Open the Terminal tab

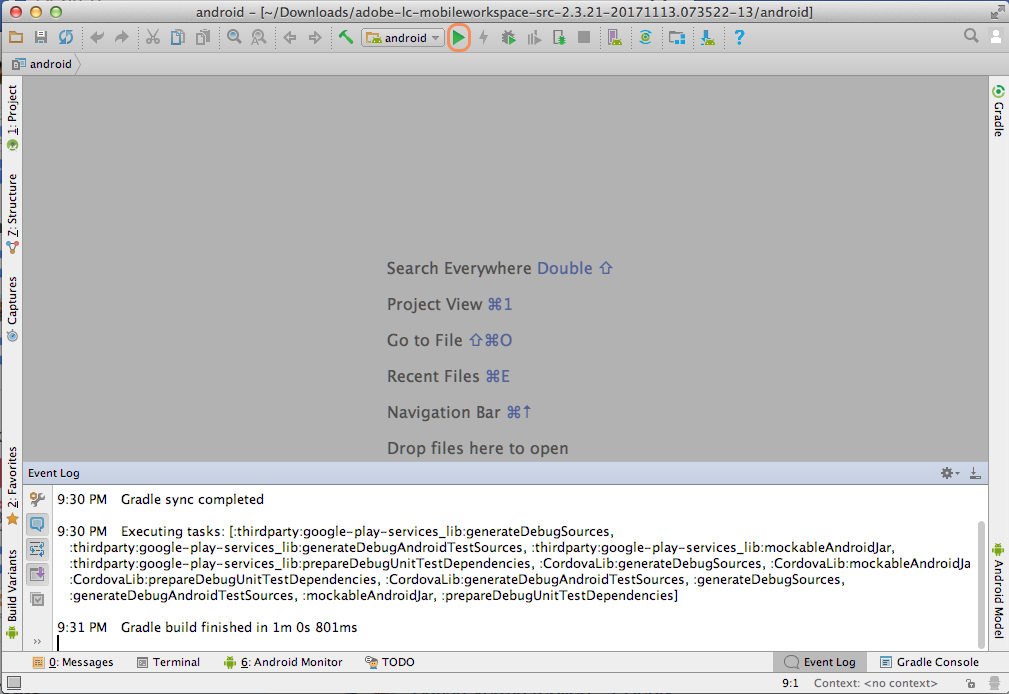point(169,662)
